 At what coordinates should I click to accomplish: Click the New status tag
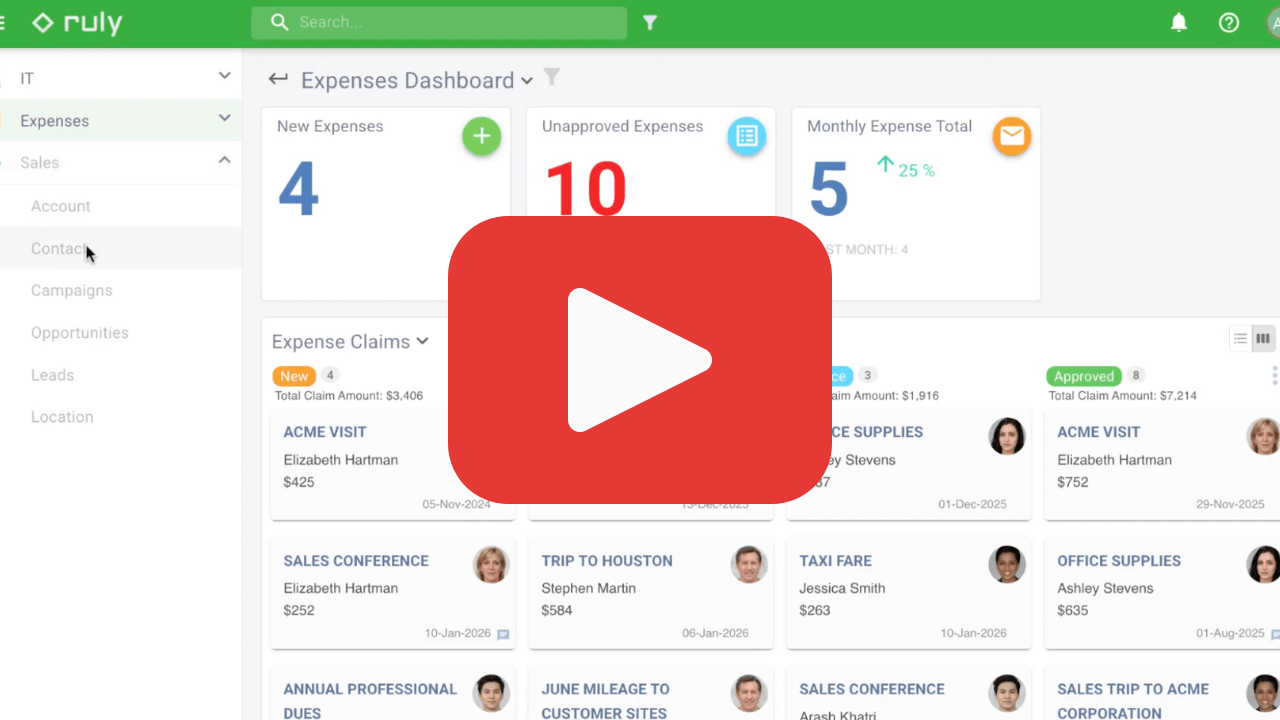point(294,376)
